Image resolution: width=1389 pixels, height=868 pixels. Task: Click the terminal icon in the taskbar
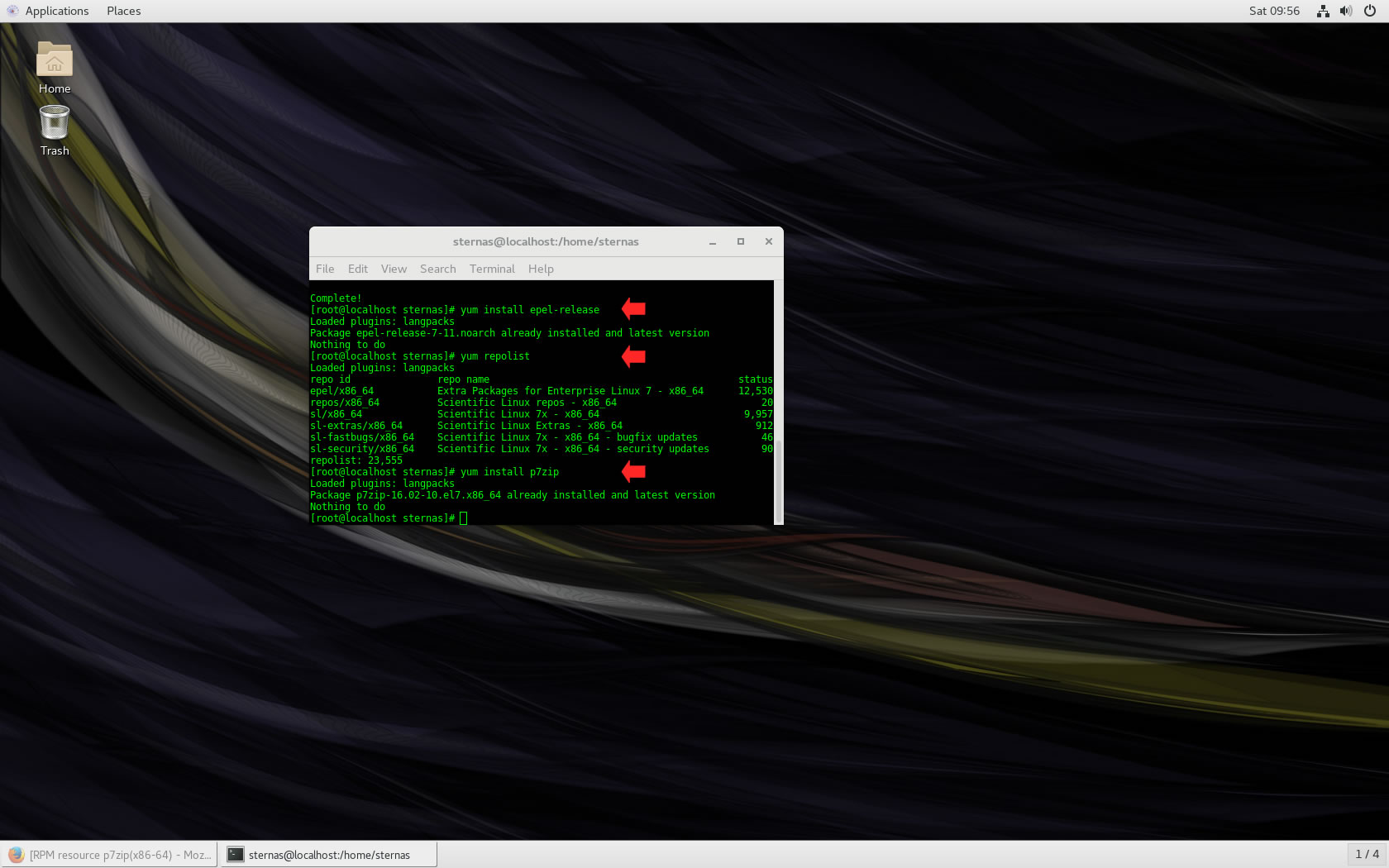[236, 855]
